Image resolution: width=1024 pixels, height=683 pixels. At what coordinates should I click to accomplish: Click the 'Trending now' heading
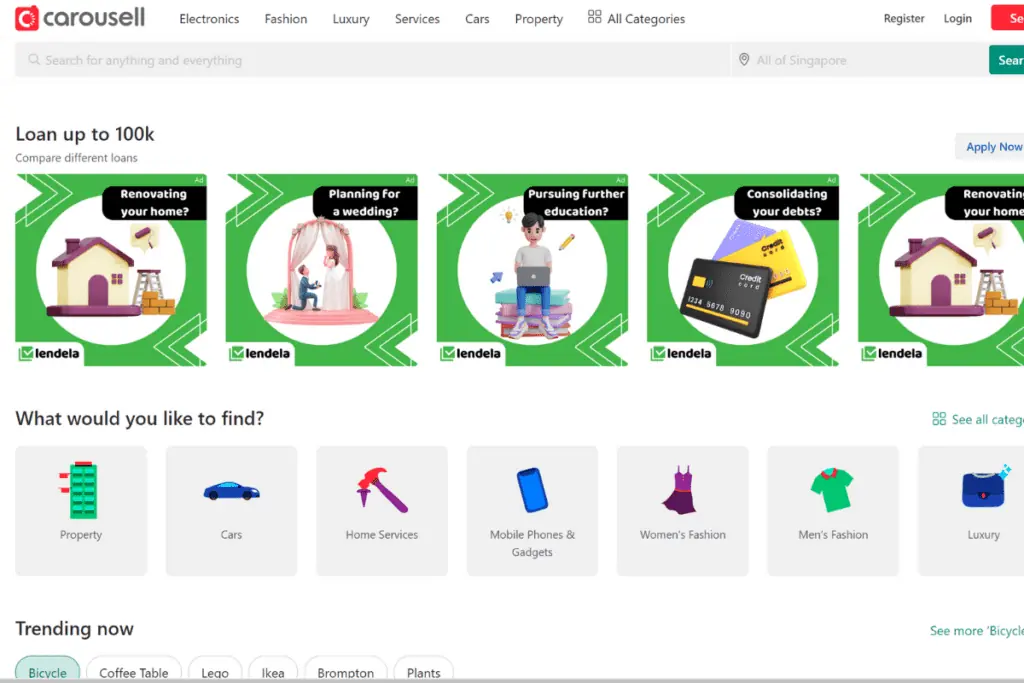point(74,628)
